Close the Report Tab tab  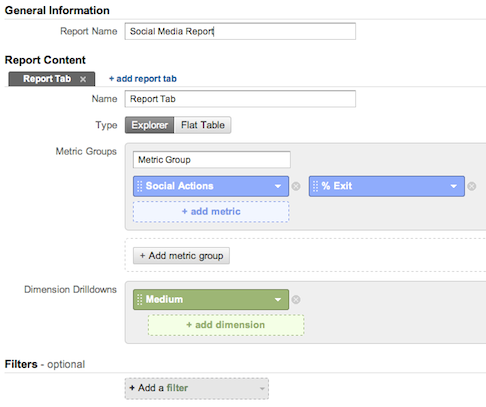point(83,79)
